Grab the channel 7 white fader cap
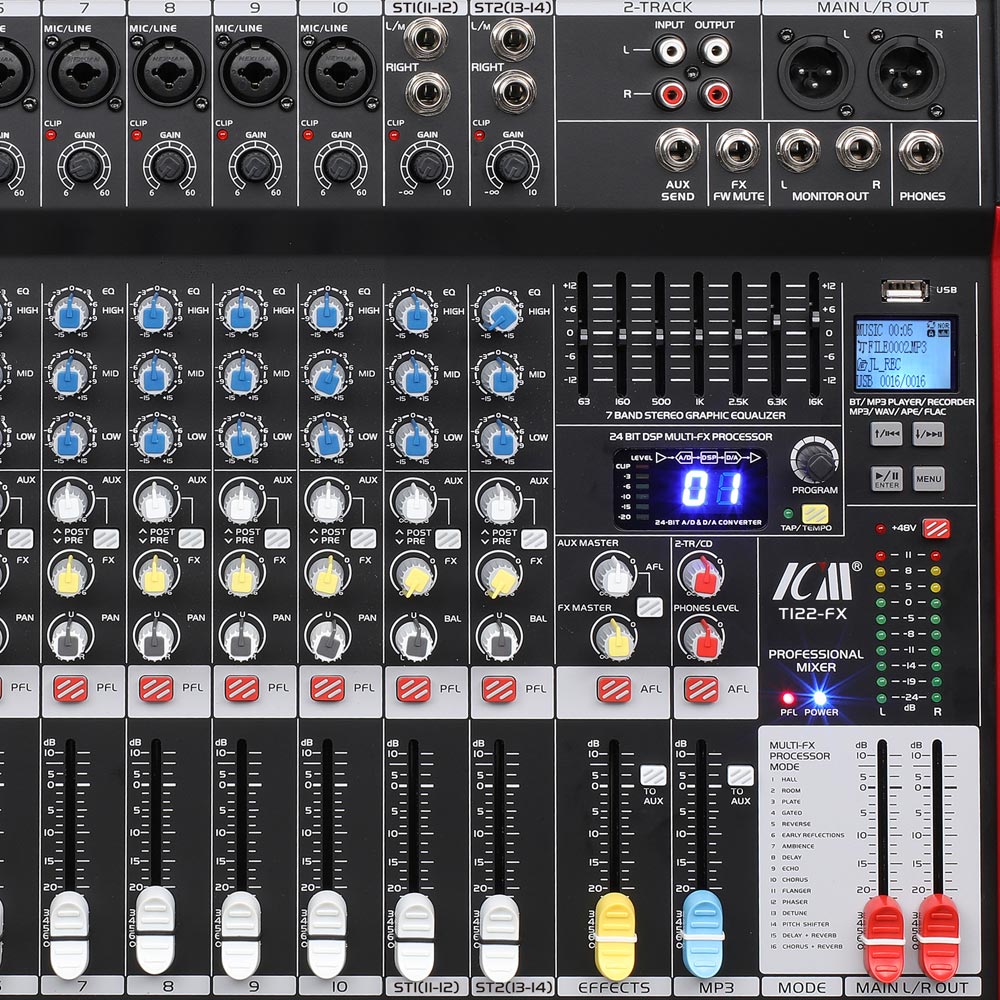Screen dimensions: 1000x1000 [x=69, y=934]
